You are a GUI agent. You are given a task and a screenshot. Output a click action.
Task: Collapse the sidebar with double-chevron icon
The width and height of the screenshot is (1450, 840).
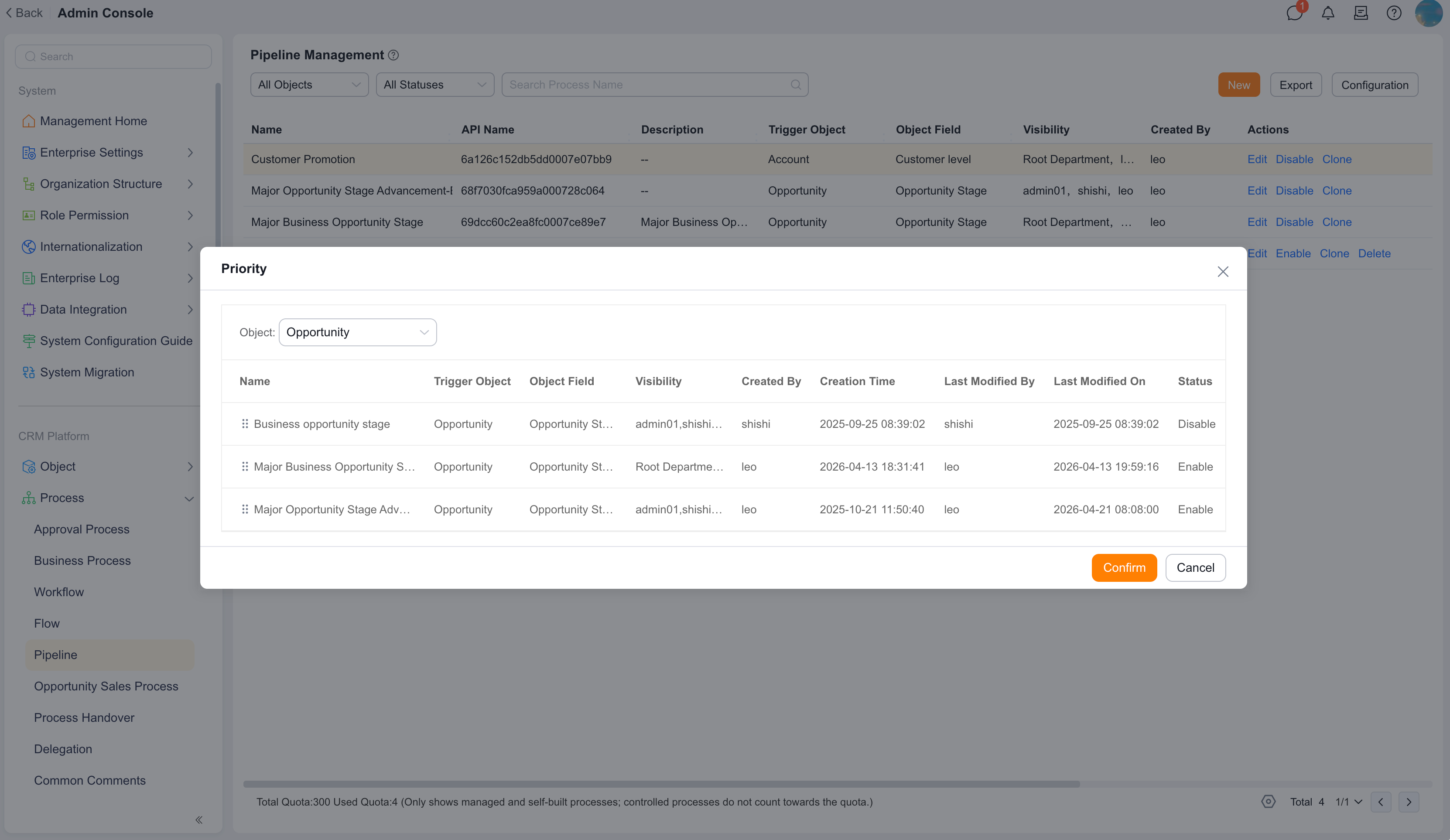pos(199,820)
